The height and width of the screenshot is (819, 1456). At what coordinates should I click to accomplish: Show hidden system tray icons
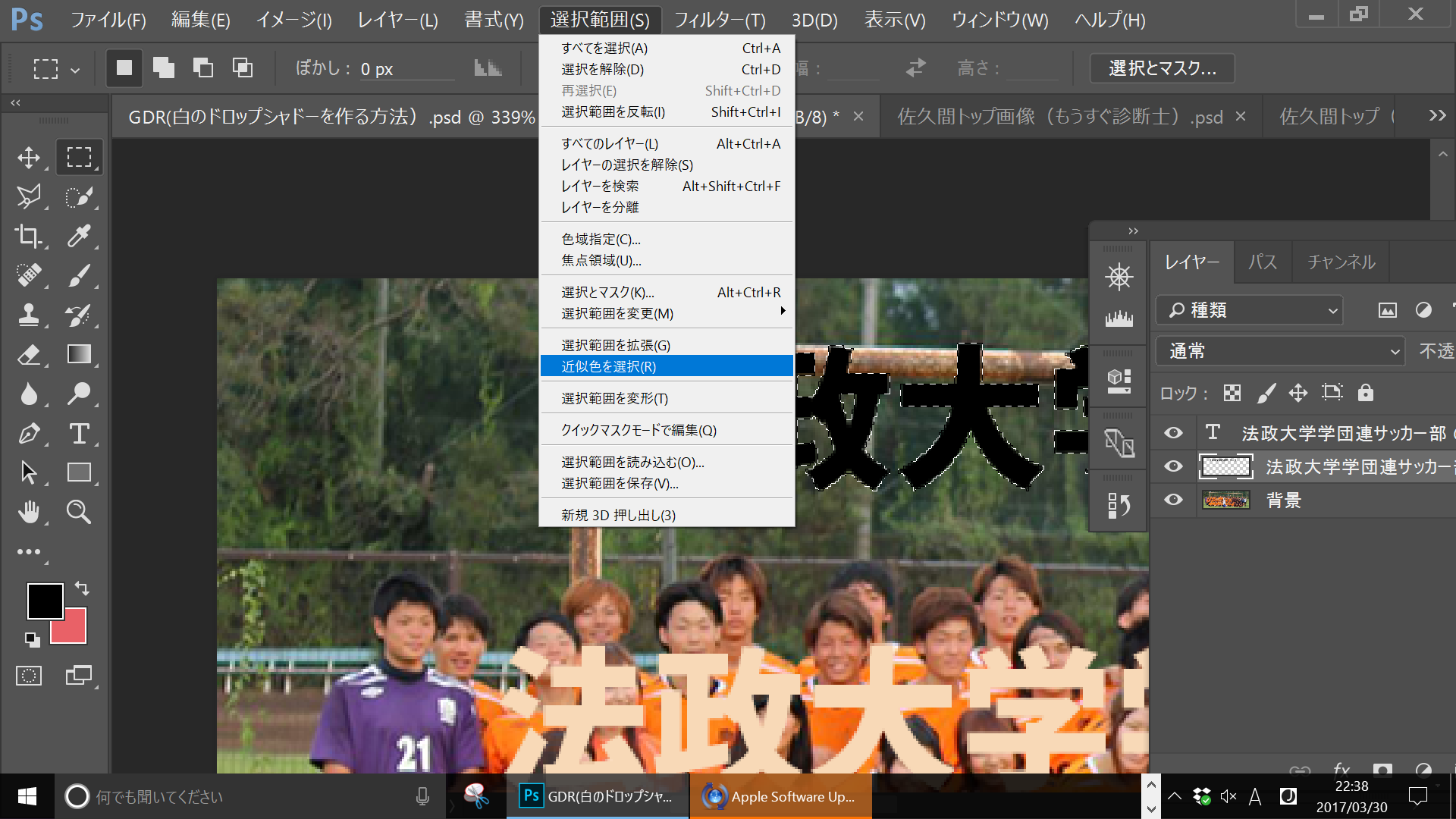(x=1174, y=796)
